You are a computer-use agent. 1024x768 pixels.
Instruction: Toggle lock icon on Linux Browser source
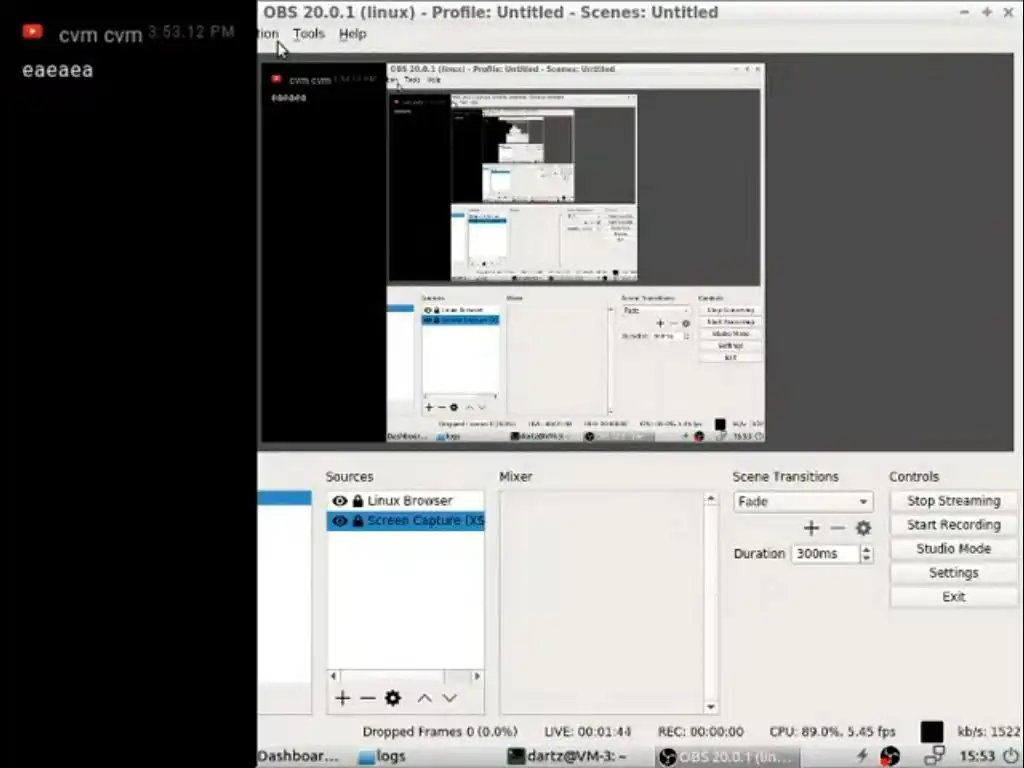click(x=358, y=501)
